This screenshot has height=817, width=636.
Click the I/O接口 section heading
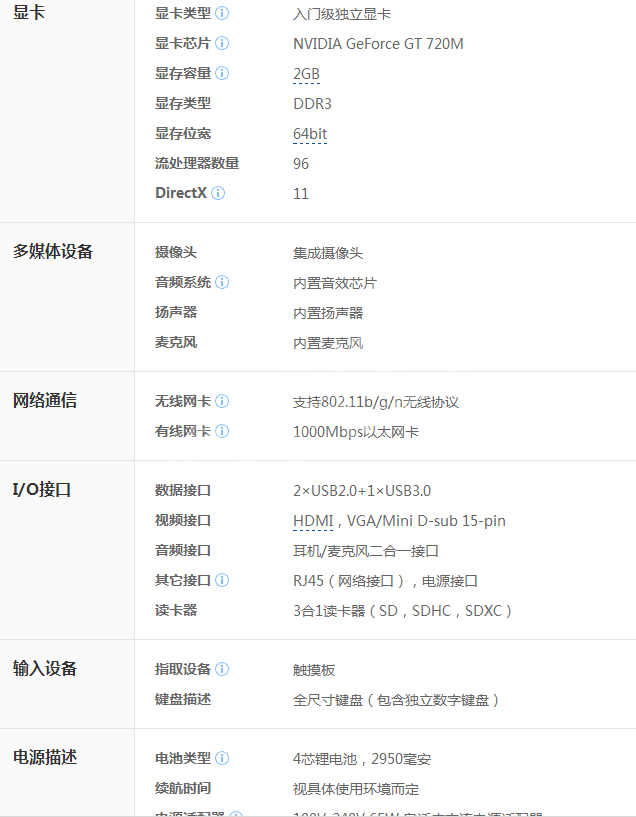coord(42,489)
